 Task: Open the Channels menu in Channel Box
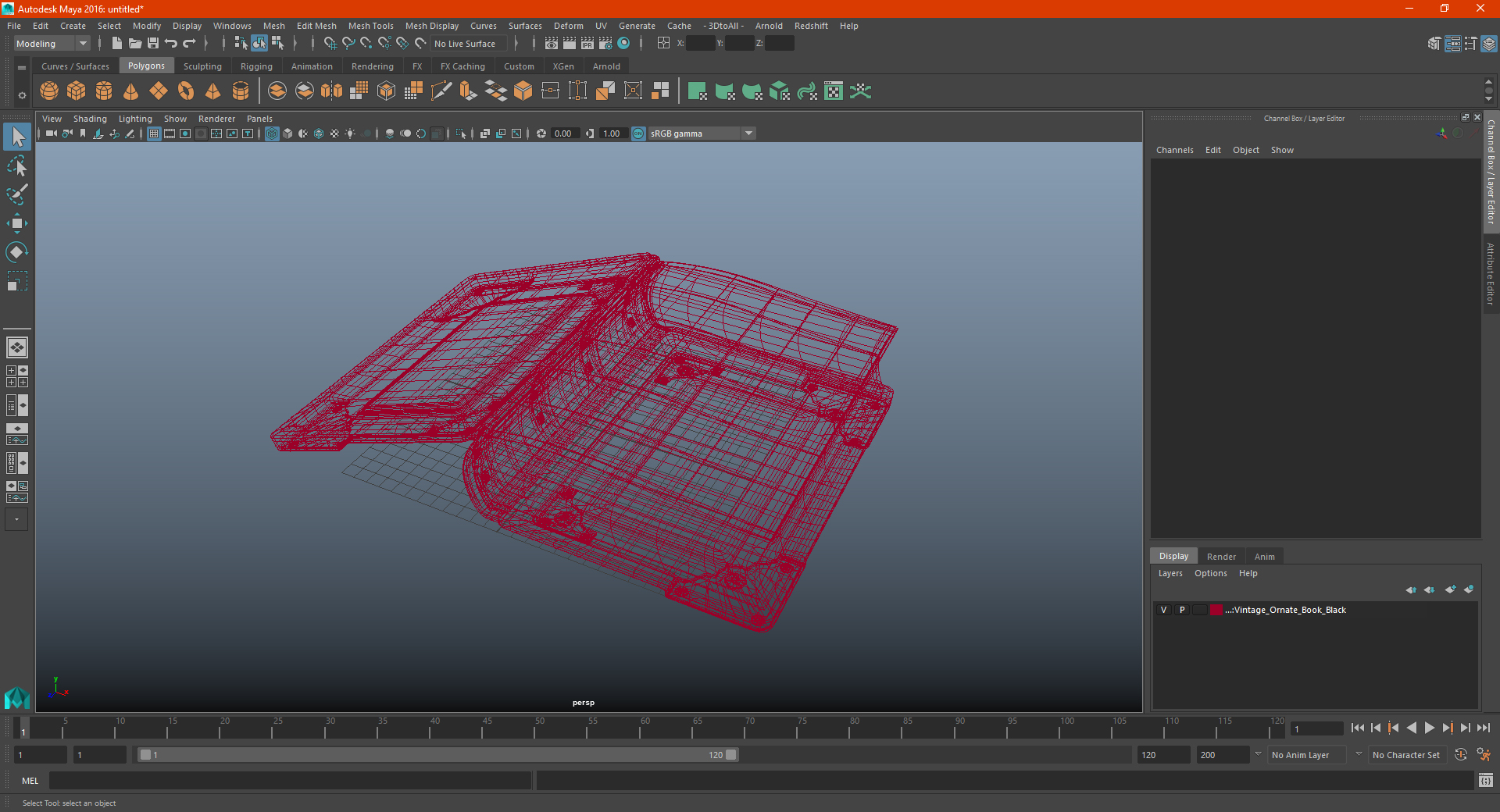(1175, 150)
